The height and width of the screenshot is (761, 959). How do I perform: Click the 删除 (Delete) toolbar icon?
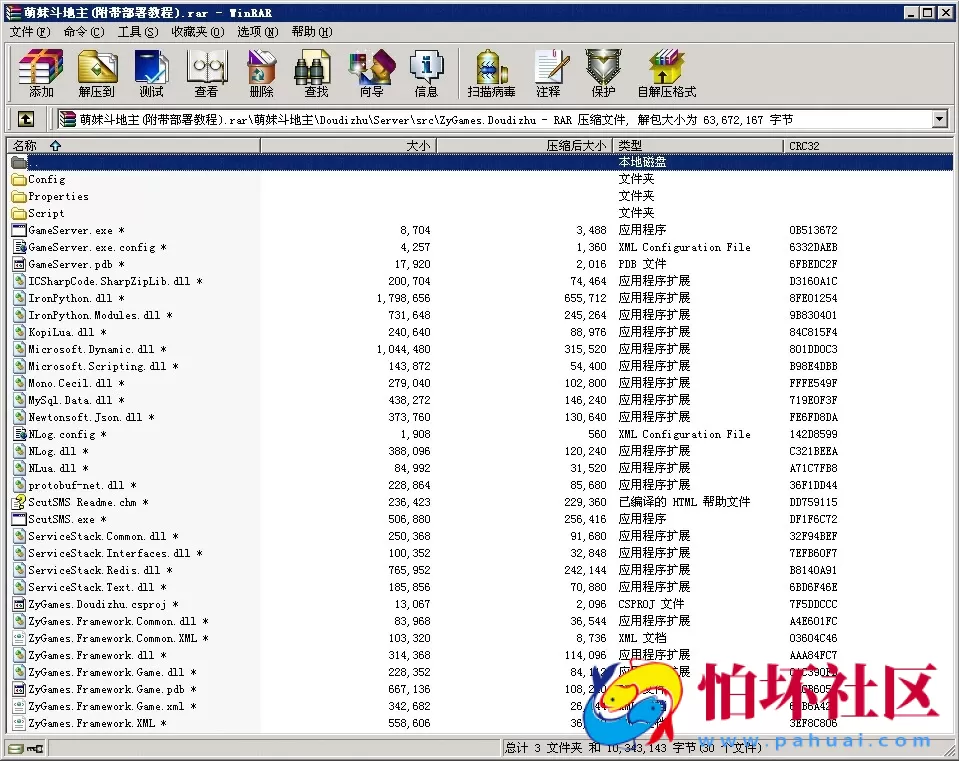pyautogui.click(x=261, y=73)
